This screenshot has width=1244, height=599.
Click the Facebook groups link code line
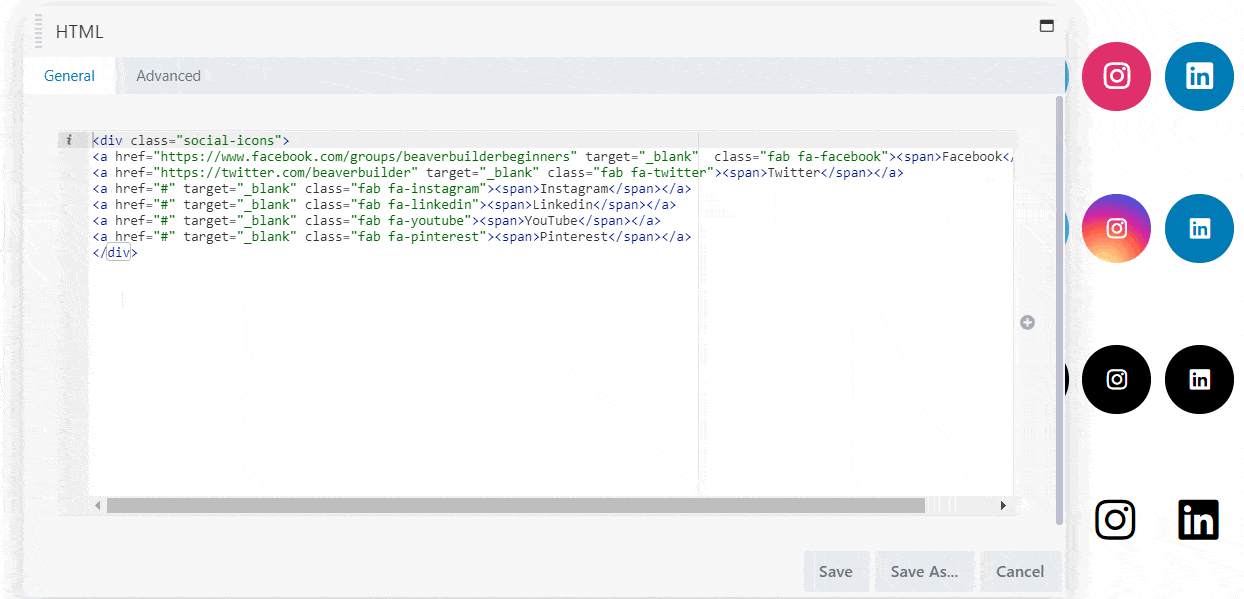(x=553, y=157)
